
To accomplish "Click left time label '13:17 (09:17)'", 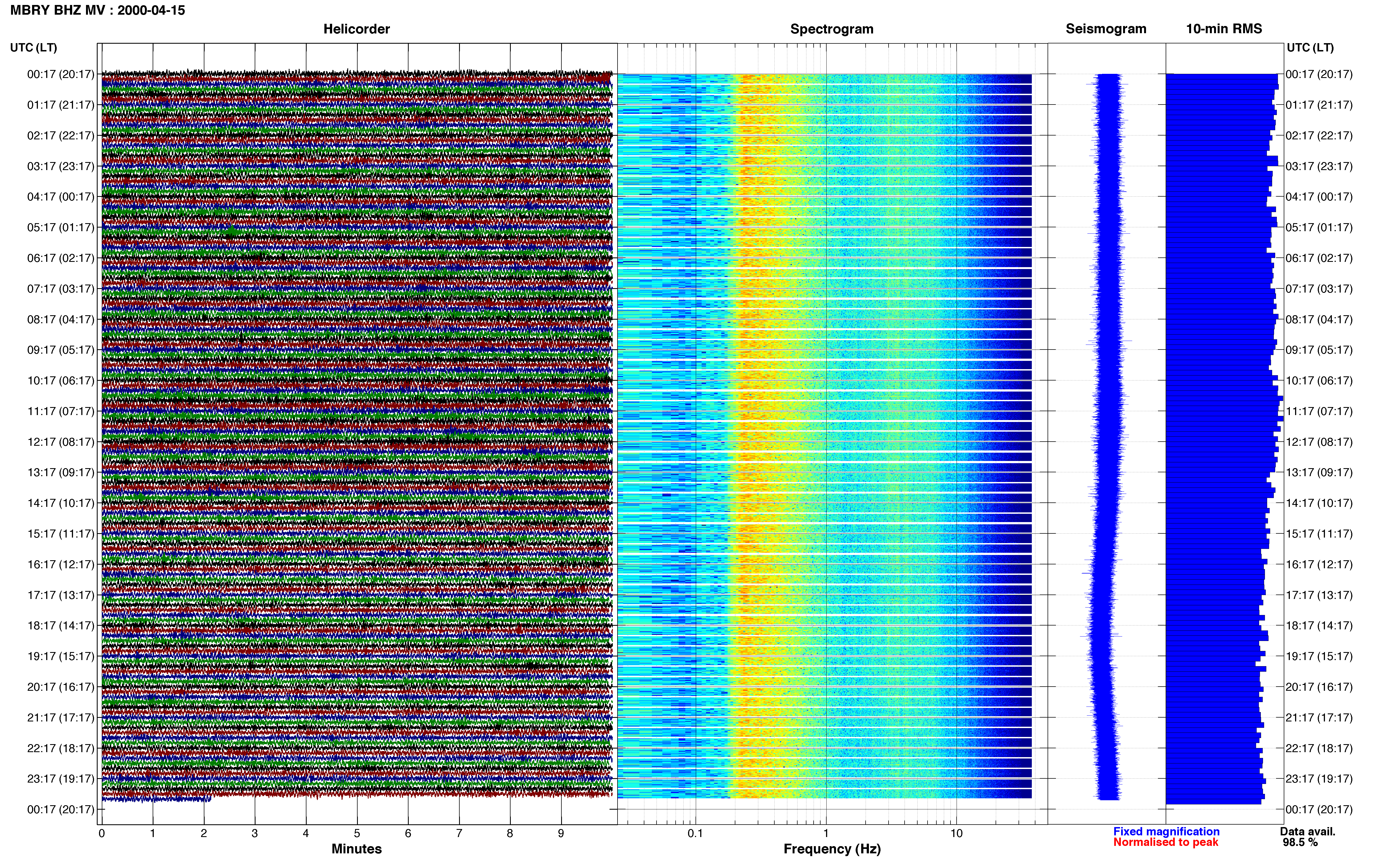I will [61, 473].
